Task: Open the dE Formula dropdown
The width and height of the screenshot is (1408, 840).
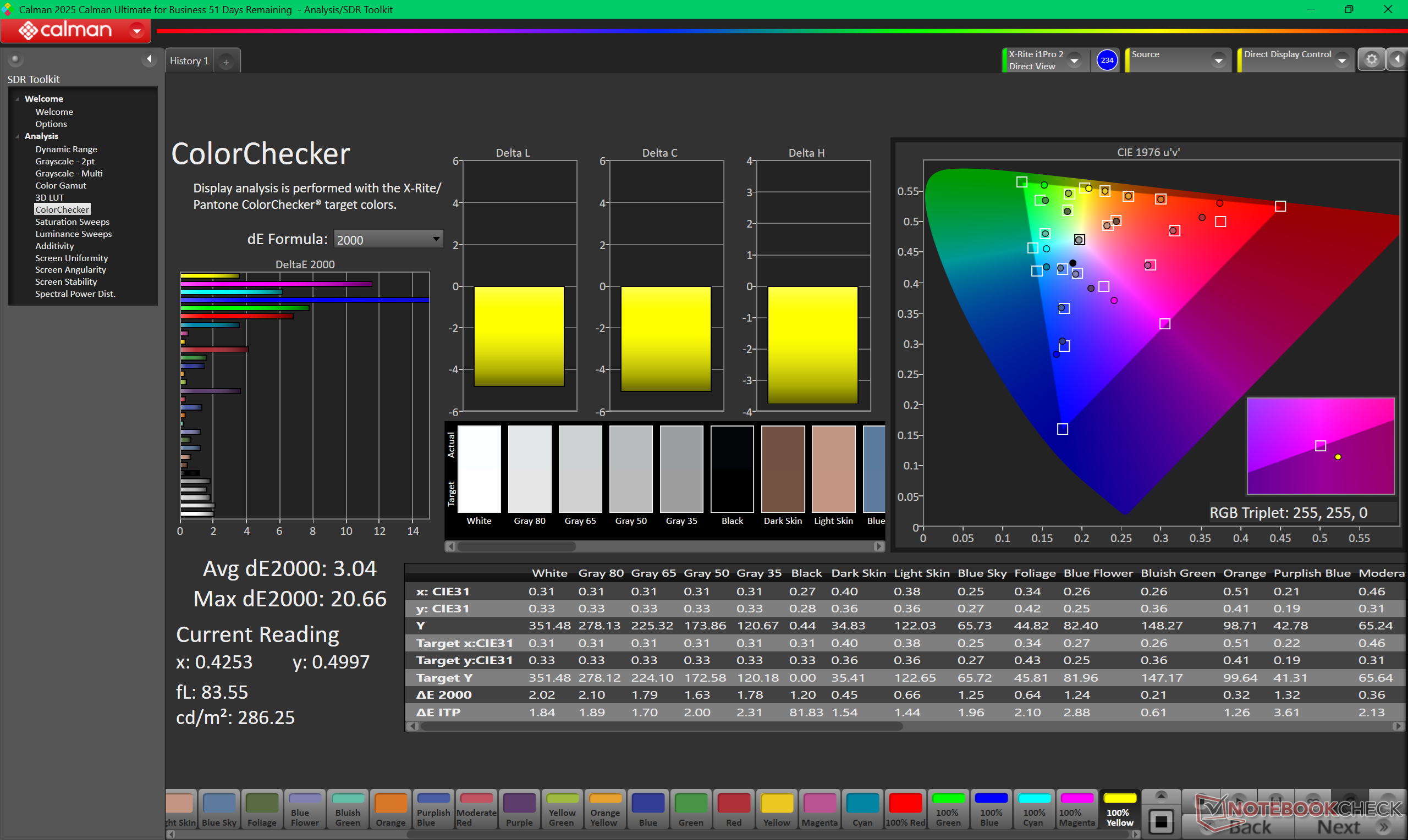Action: (x=388, y=240)
